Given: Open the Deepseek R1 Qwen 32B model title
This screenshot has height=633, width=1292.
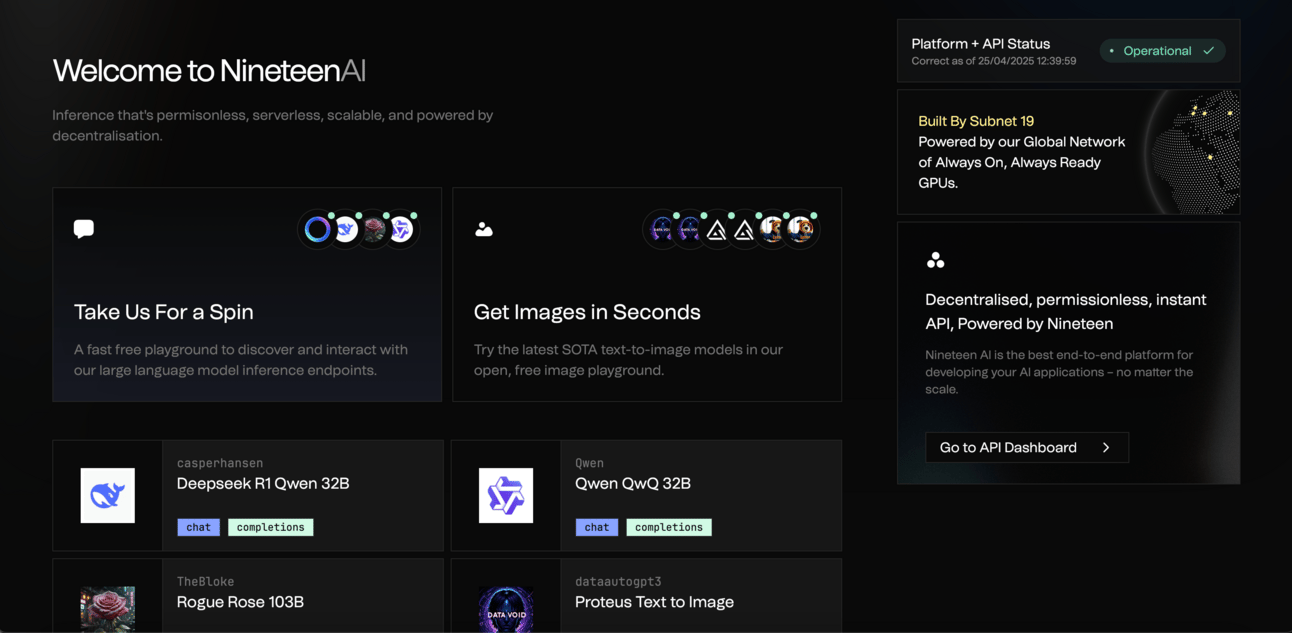Looking at the screenshot, I should click(263, 483).
